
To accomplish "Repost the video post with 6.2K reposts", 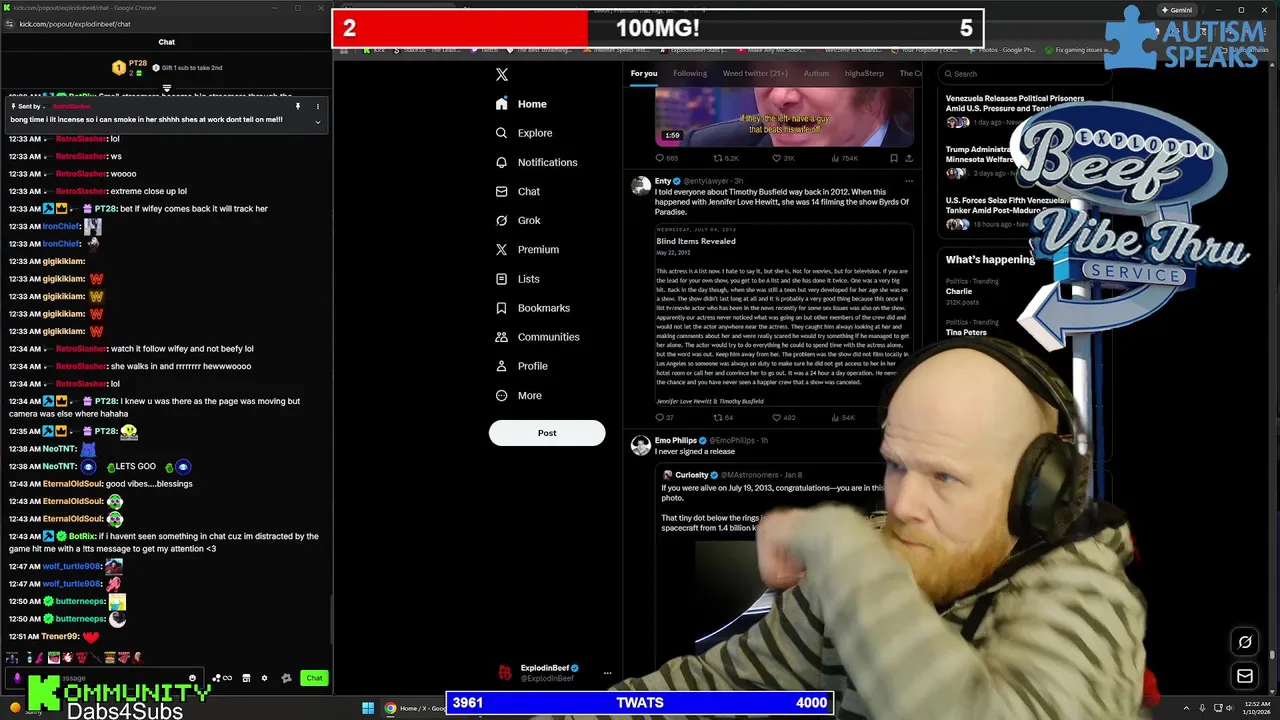I will pyautogui.click(x=725, y=158).
